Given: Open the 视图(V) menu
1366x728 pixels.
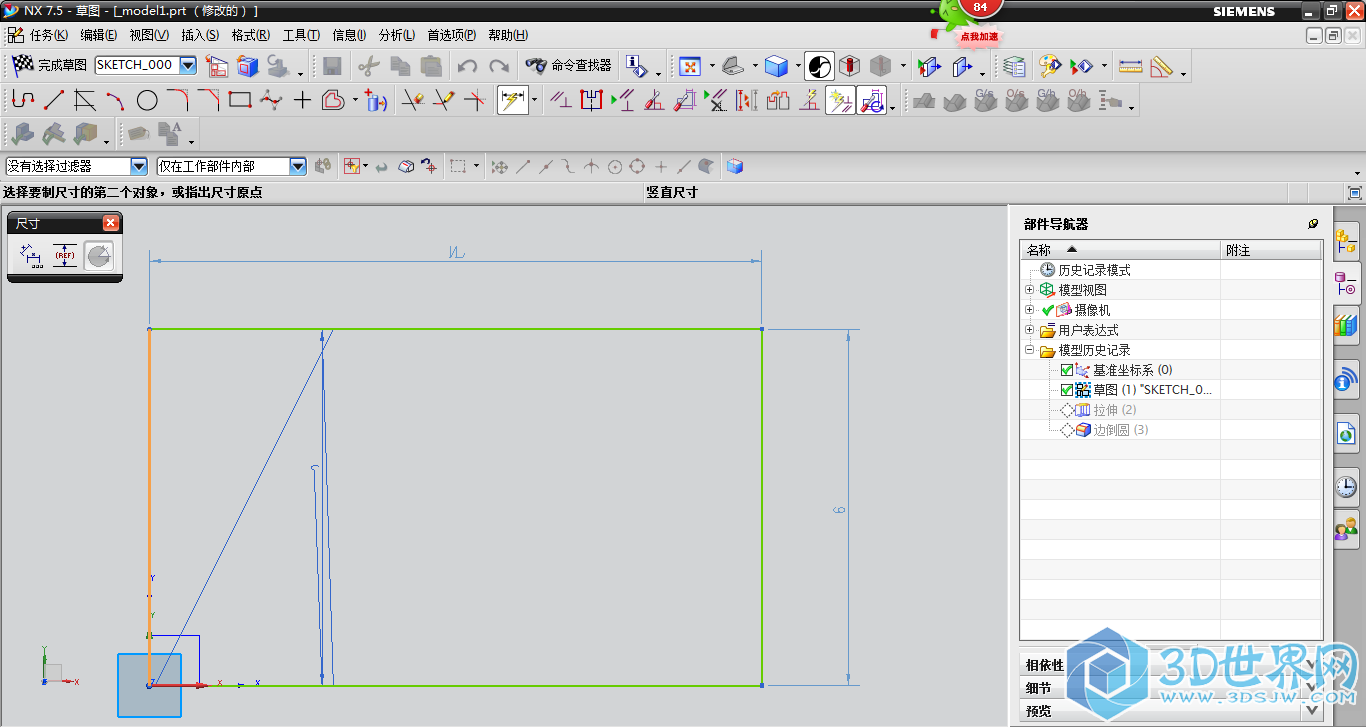Looking at the screenshot, I should pos(149,35).
